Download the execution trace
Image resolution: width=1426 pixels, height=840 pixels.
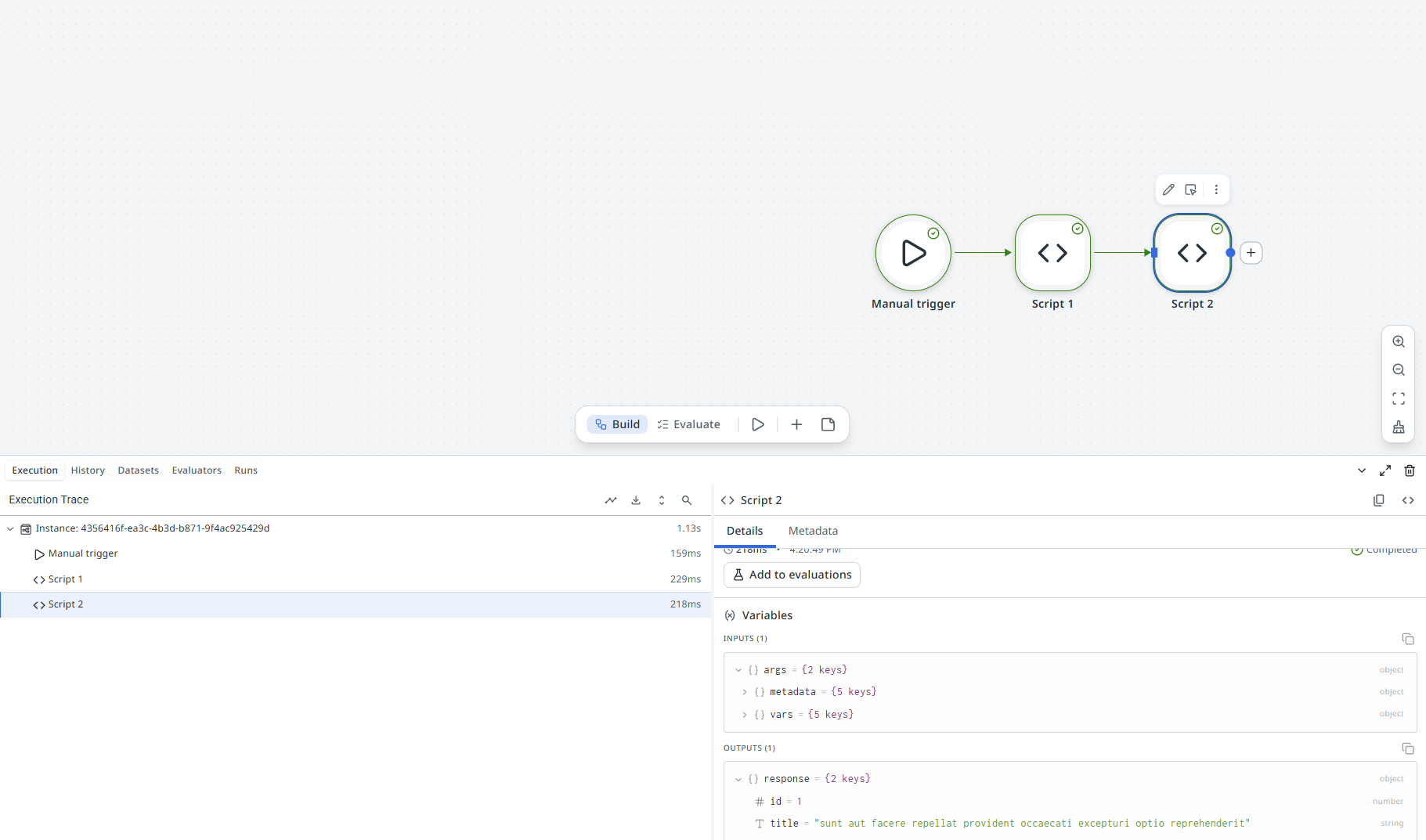click(x=636, y=500)
